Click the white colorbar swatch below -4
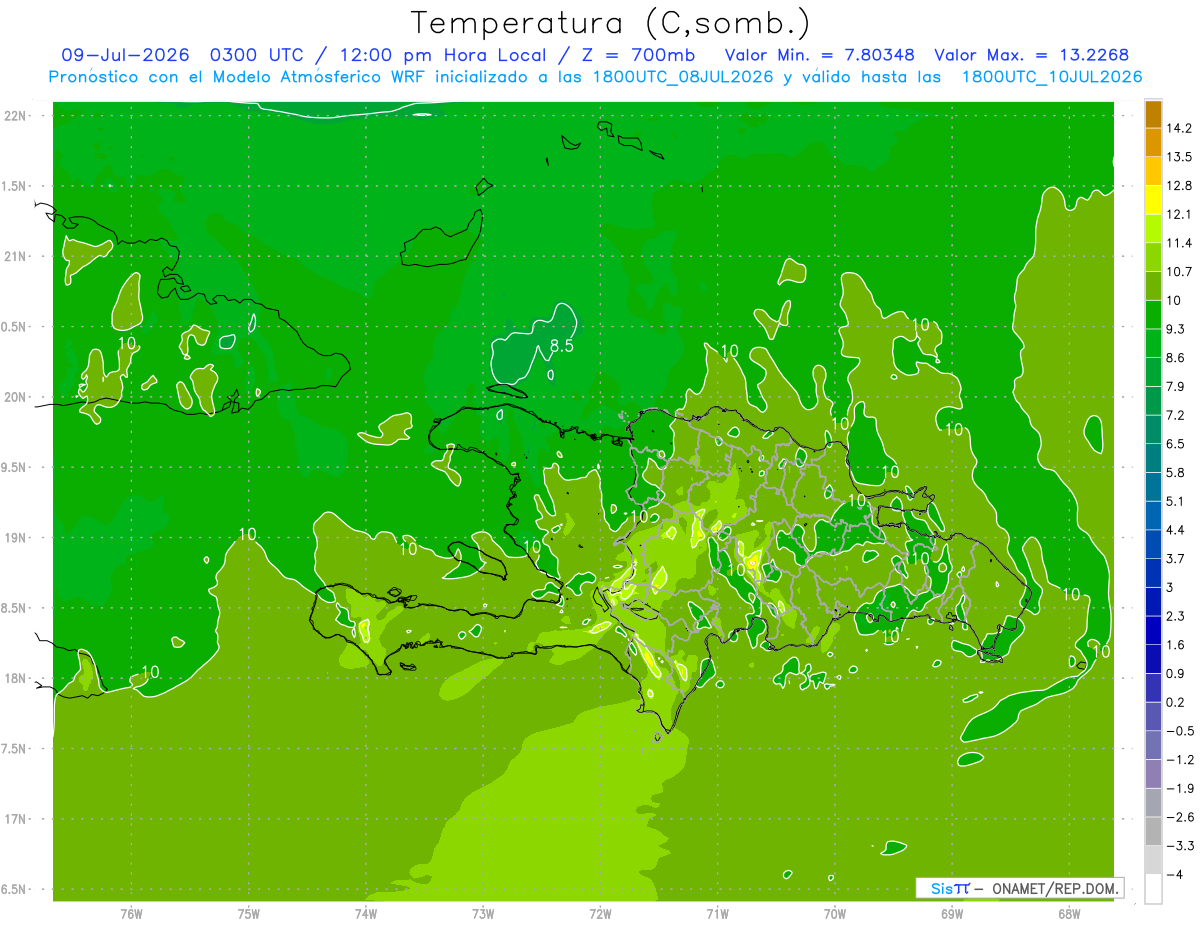1200x927 pixels. pyautogui.click(x=1153, y=889)
